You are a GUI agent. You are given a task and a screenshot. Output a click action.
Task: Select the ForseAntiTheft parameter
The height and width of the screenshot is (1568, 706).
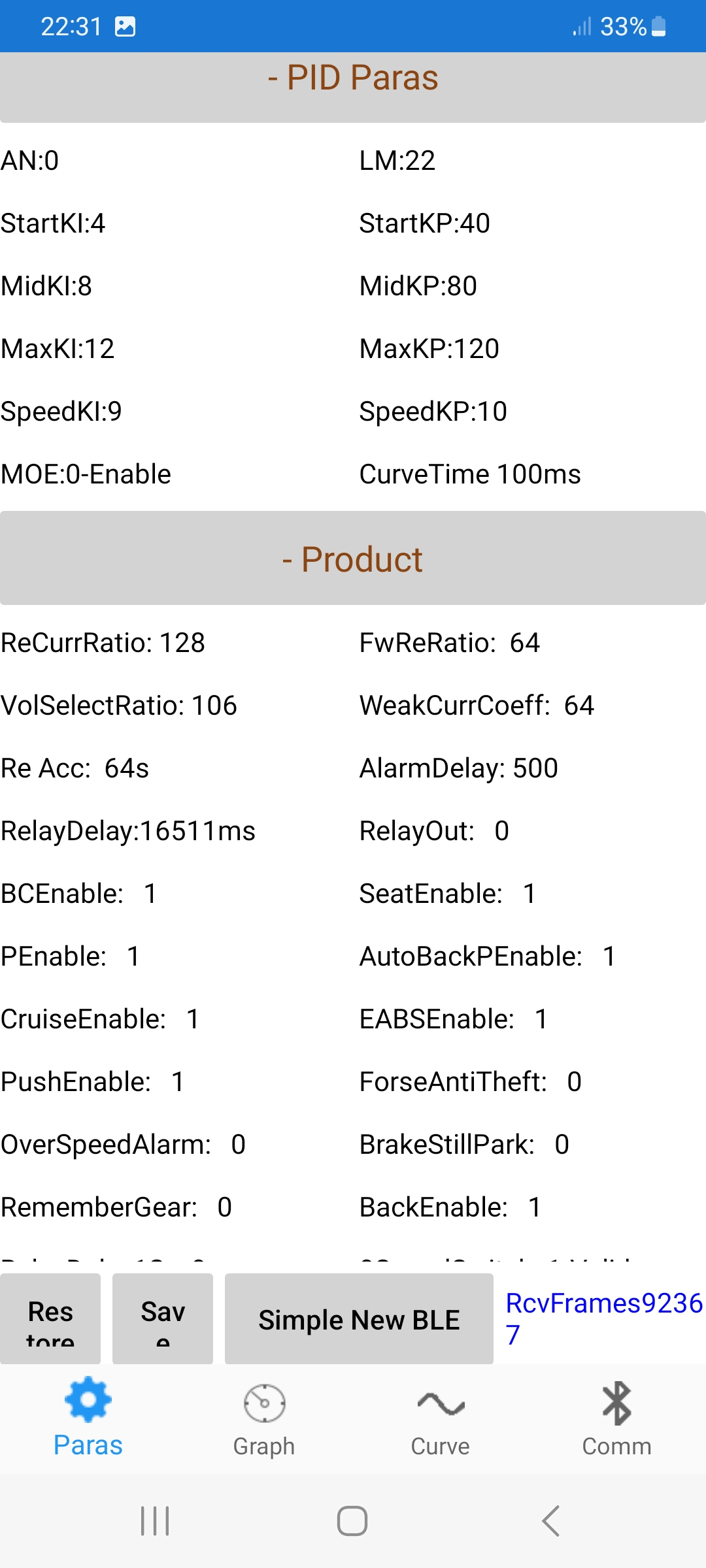[470, 1082]
